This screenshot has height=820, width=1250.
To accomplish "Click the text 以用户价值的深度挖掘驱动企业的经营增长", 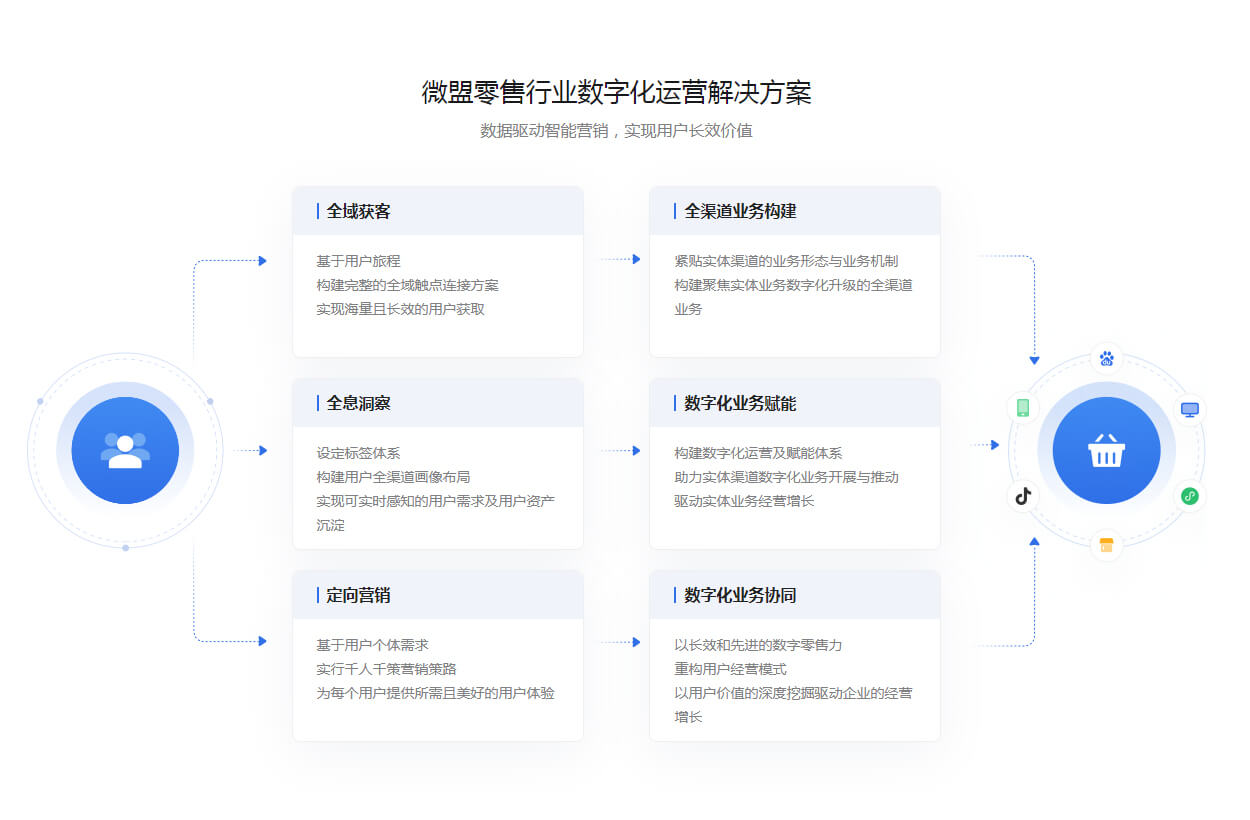I will click(793, 705).
